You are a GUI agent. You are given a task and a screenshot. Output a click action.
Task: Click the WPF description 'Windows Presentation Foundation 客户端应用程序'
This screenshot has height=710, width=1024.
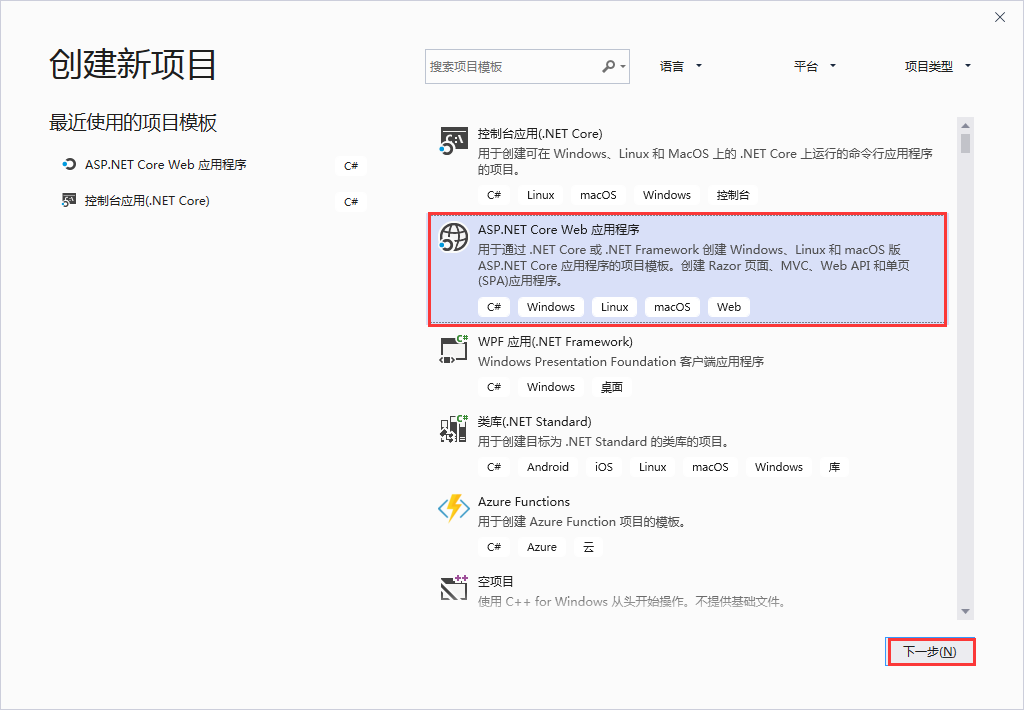[x=621, y=362]
